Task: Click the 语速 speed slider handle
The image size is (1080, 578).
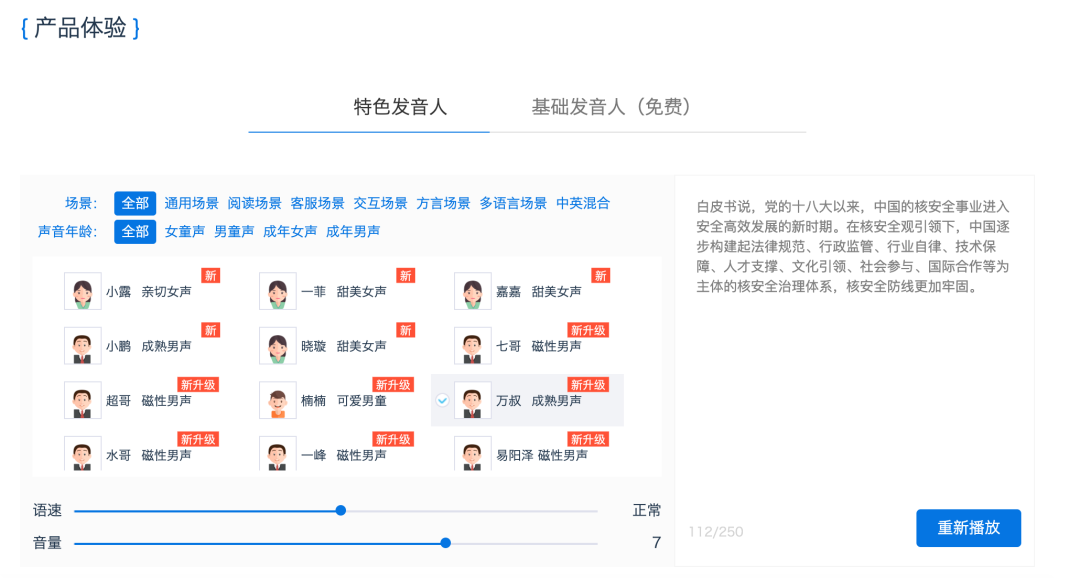Action: click(341, 510)
